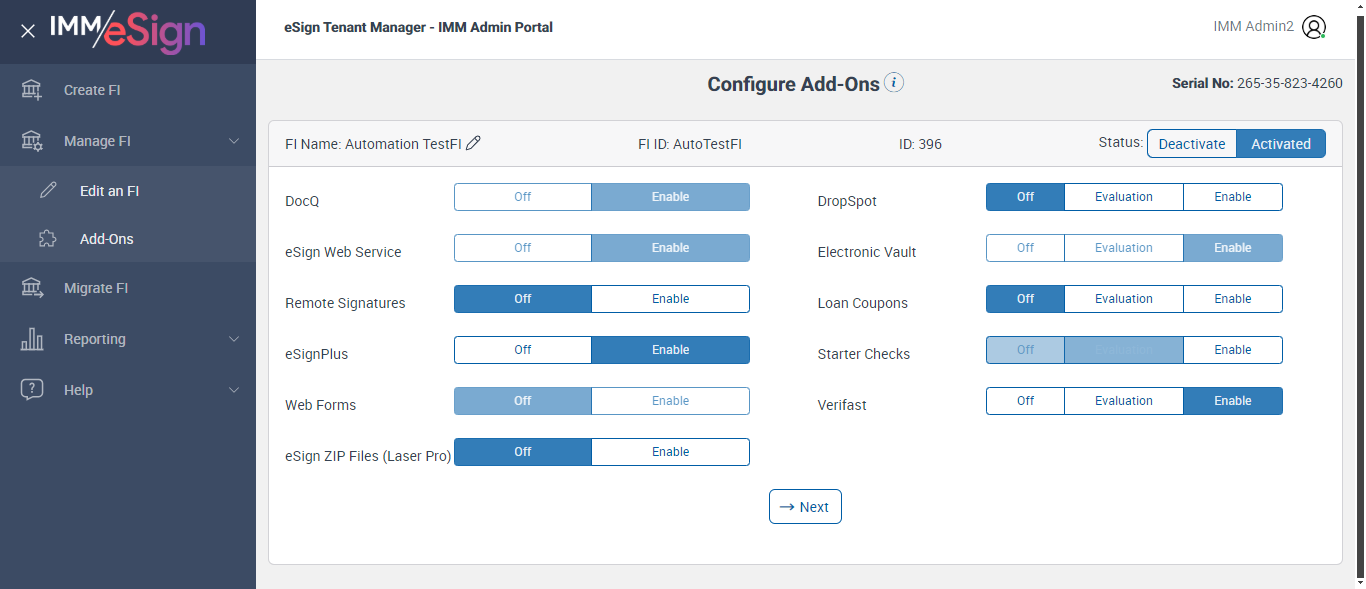The height and width of the screenshot is (589, 1366).
Task: Open the IMM Admin2 user profile icon
Action: pos(1314,27)
